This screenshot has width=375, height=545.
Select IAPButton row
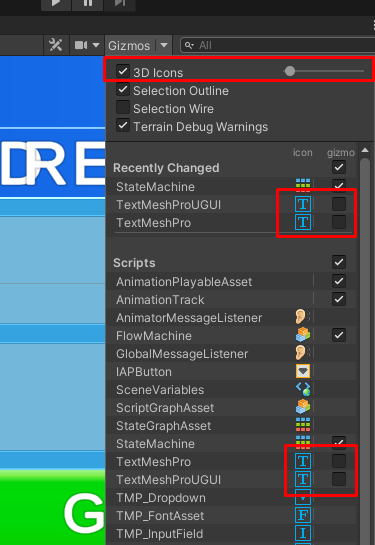pos(231,372)
